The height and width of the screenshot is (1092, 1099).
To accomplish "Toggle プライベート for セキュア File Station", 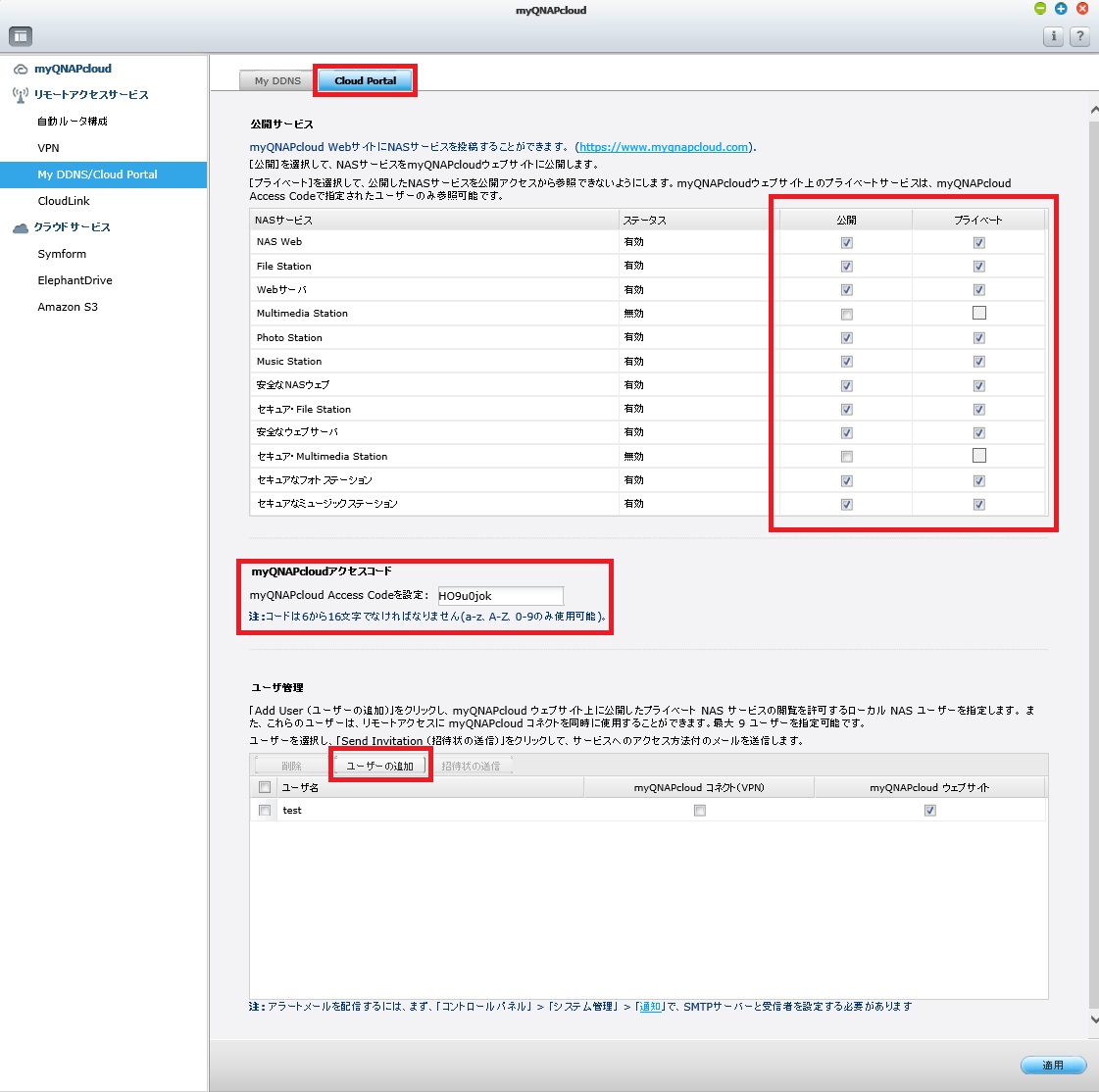I will (x=979, y=410).
